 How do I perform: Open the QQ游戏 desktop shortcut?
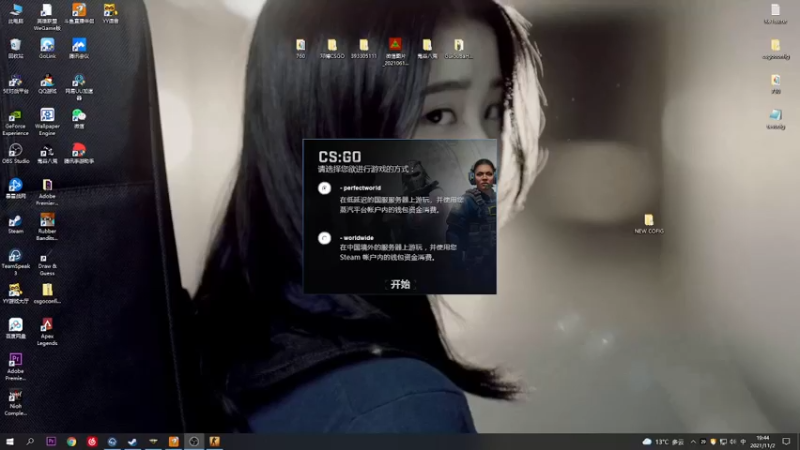pos(47,84)
